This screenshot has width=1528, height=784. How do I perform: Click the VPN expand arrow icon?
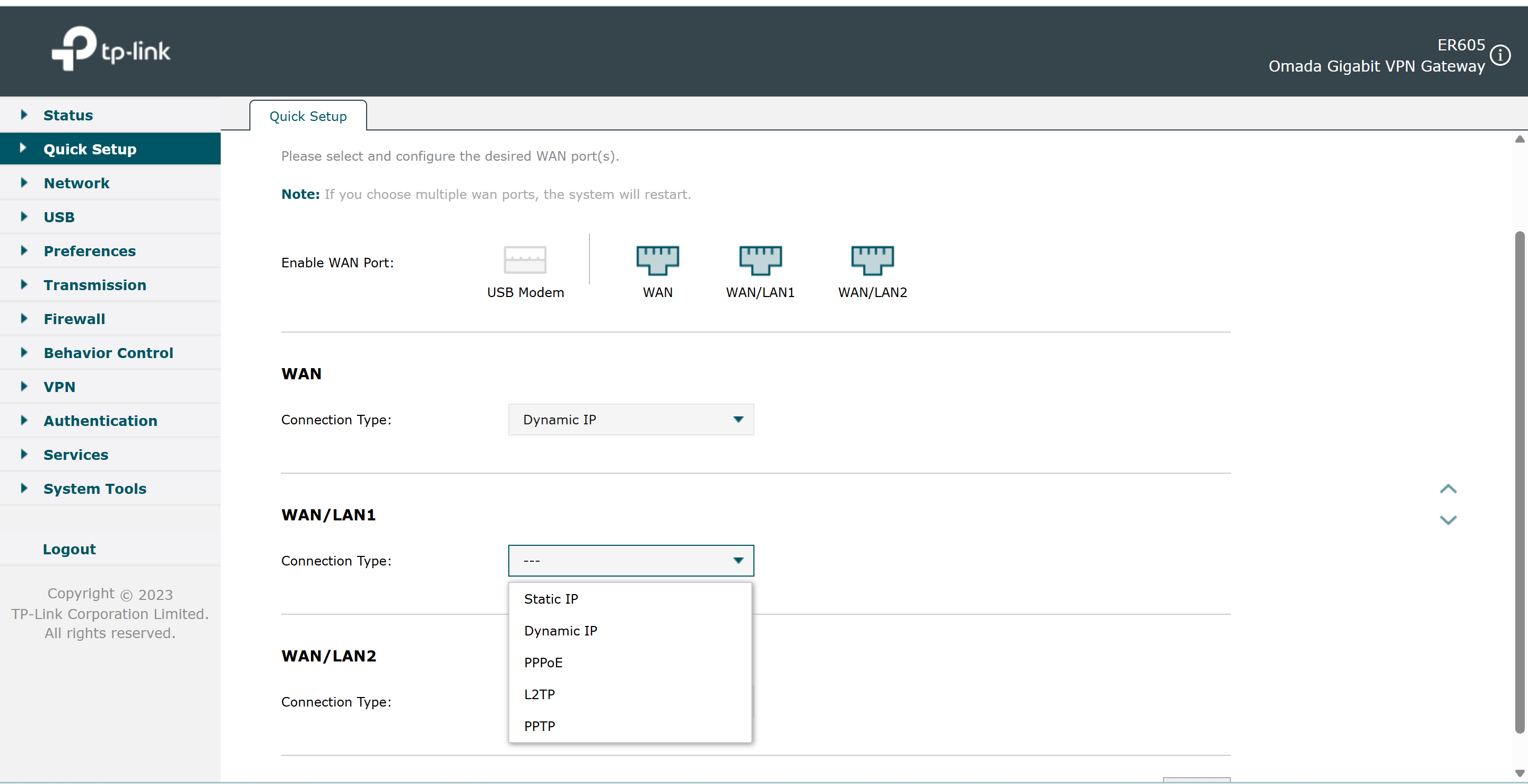(x=24, y=386)
